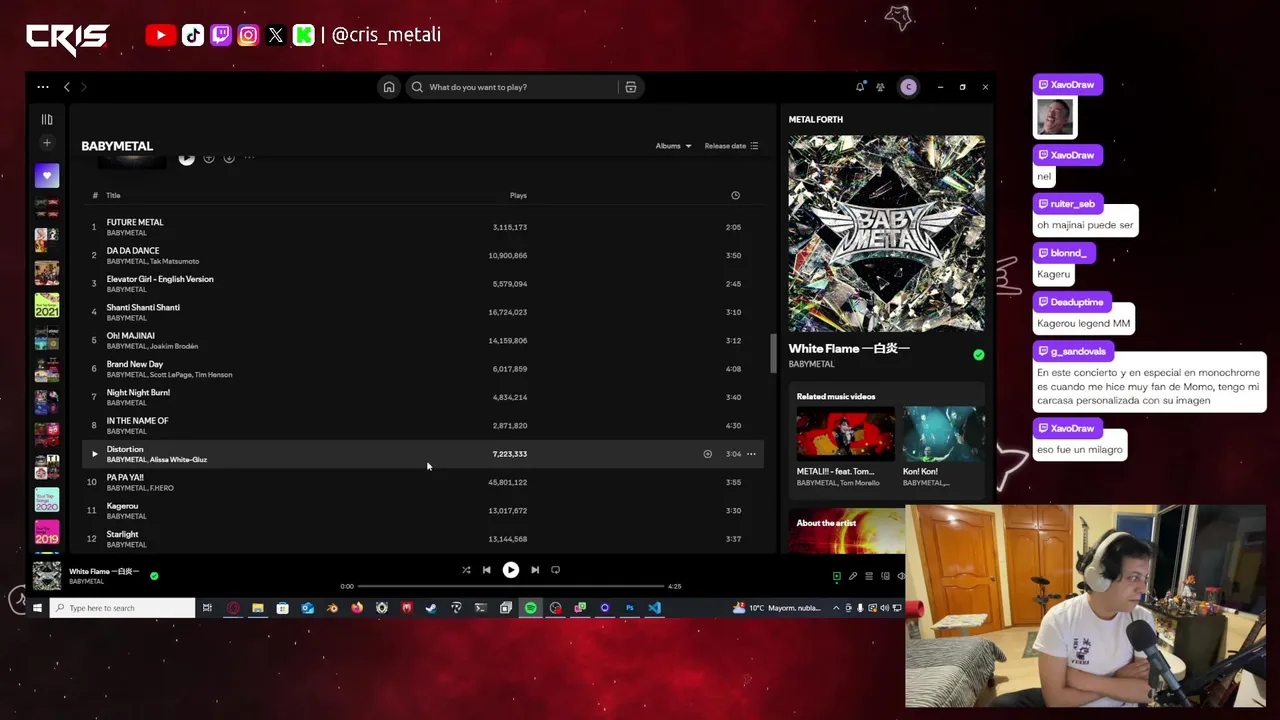Open Alissa White-Gluz artist link
The image size is (1280, 720).
point(179,460)
